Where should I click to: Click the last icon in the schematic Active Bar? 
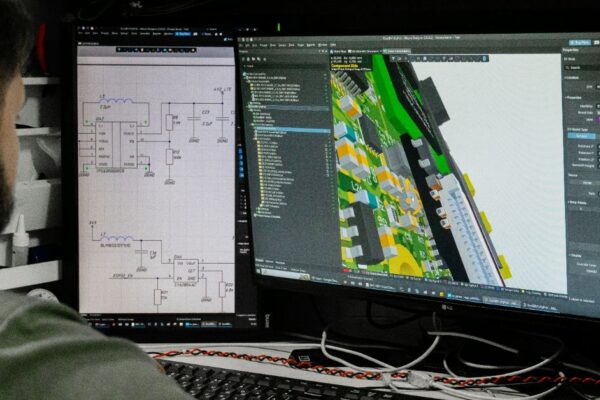(x=193, y=50)
